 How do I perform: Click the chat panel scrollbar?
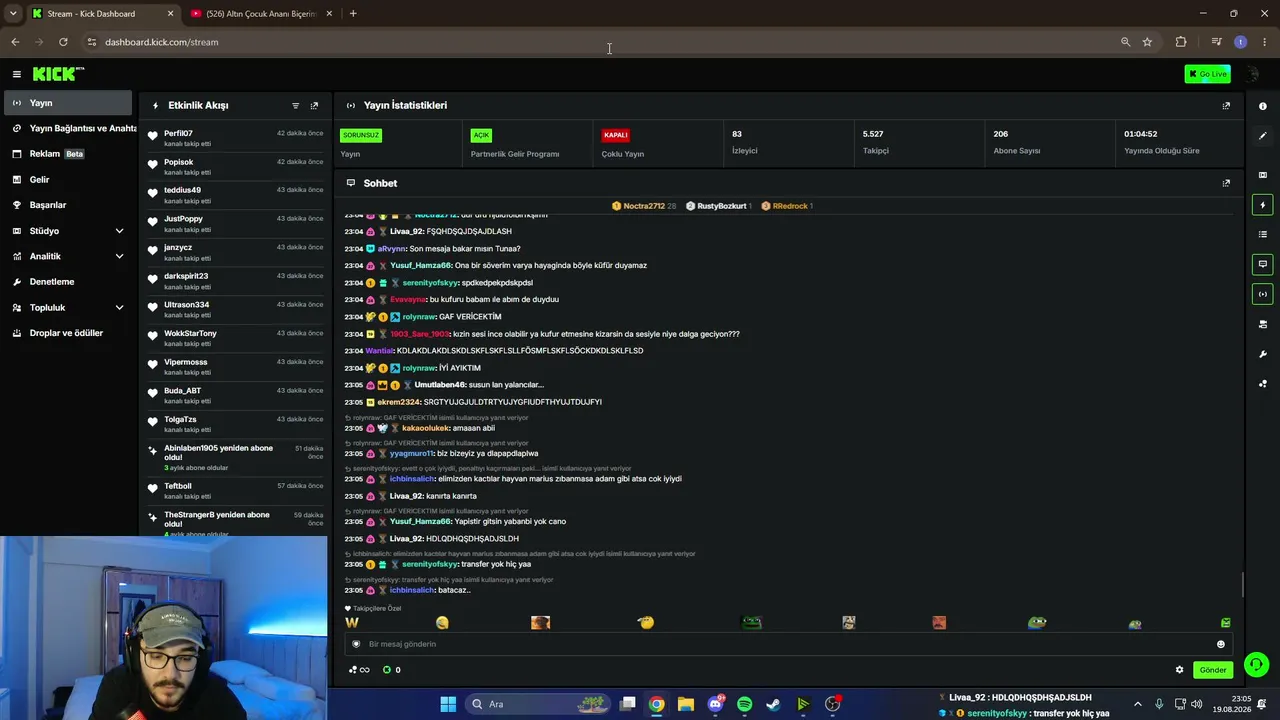click(x=1242, y=584)
